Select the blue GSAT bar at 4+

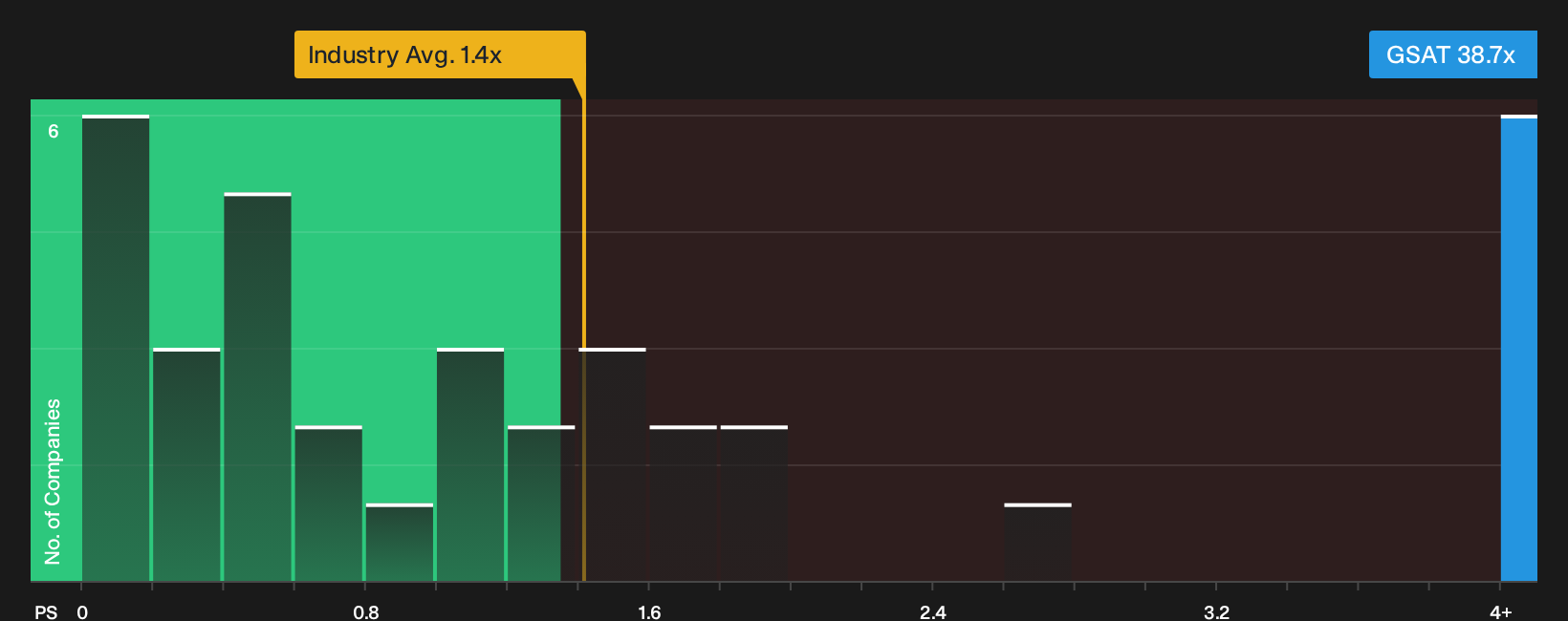[1518, 348]
